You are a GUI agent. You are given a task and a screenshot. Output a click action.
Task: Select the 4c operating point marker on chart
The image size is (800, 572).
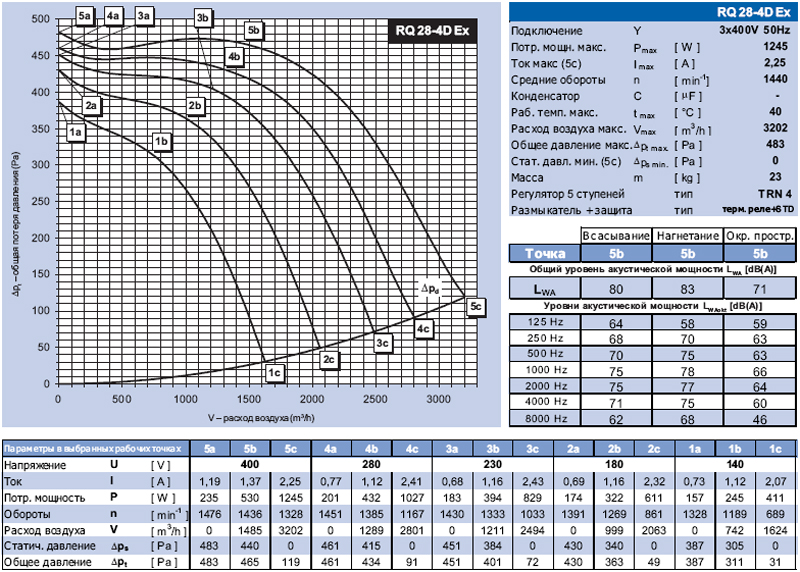(423, 328)
